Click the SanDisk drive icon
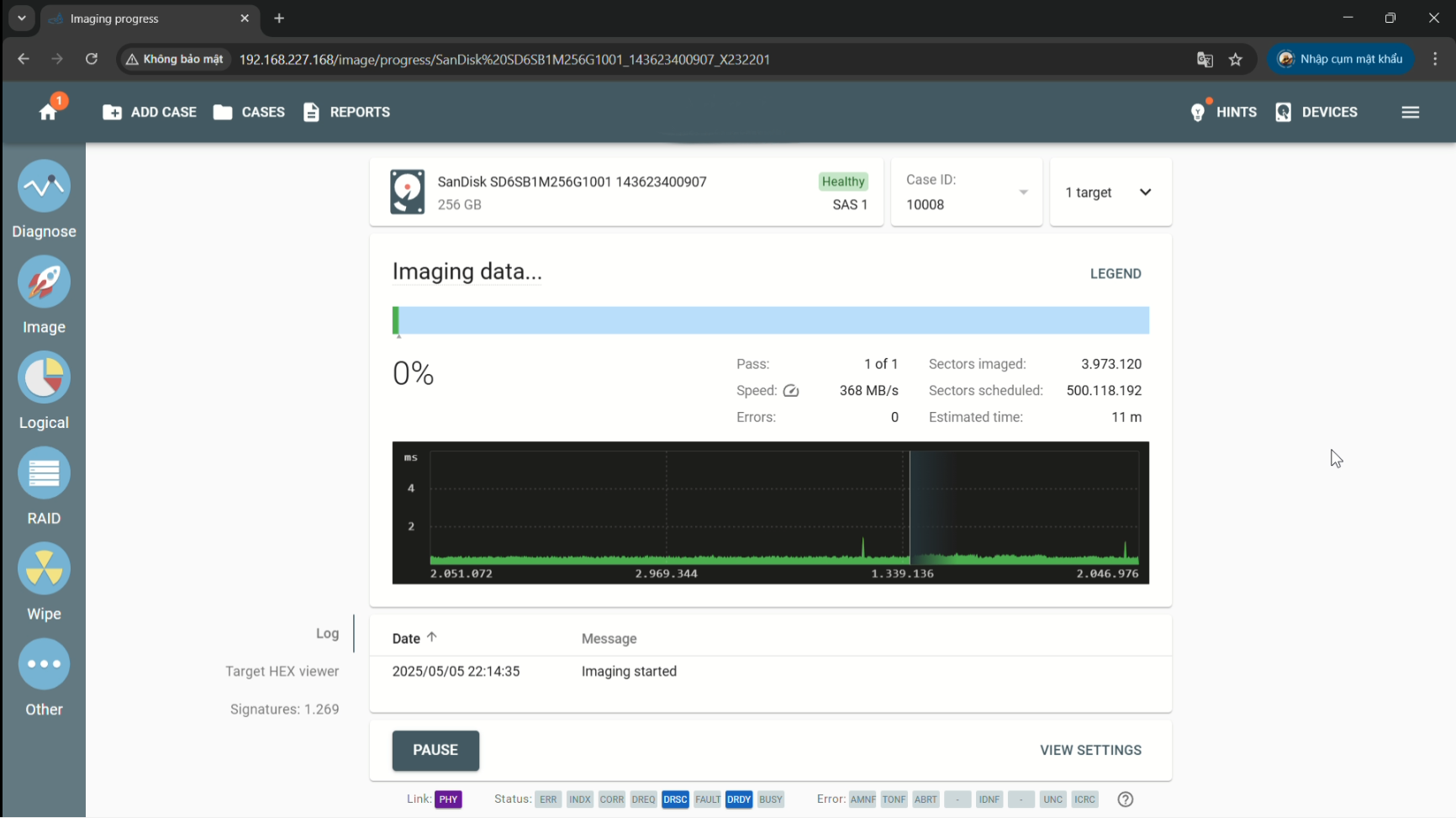The height and width of the screenshot is (818, 1456). (x=407, y=192)
